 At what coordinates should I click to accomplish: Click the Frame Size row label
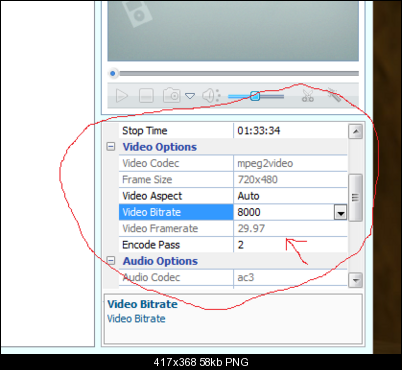(147, 180)
